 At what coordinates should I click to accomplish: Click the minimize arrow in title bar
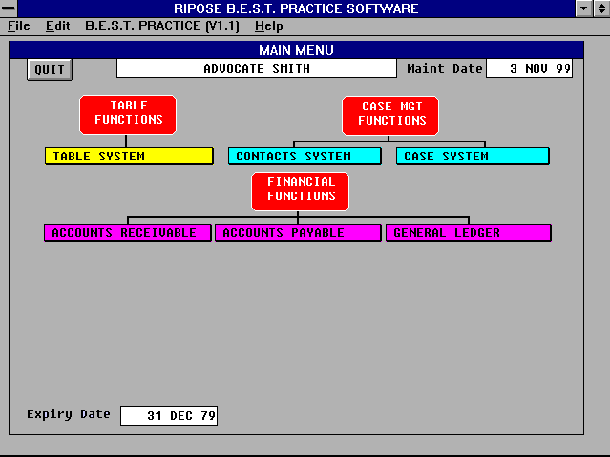pos(584,9)
